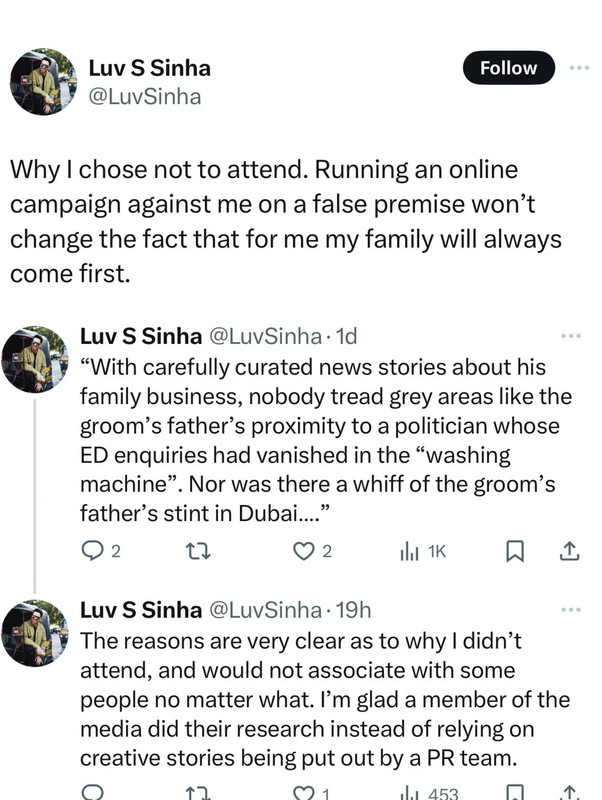Click Luv S Sinha name in main tweet
Image resolution: width=602 pixels, height=800 pixels.
coord(150,69)
